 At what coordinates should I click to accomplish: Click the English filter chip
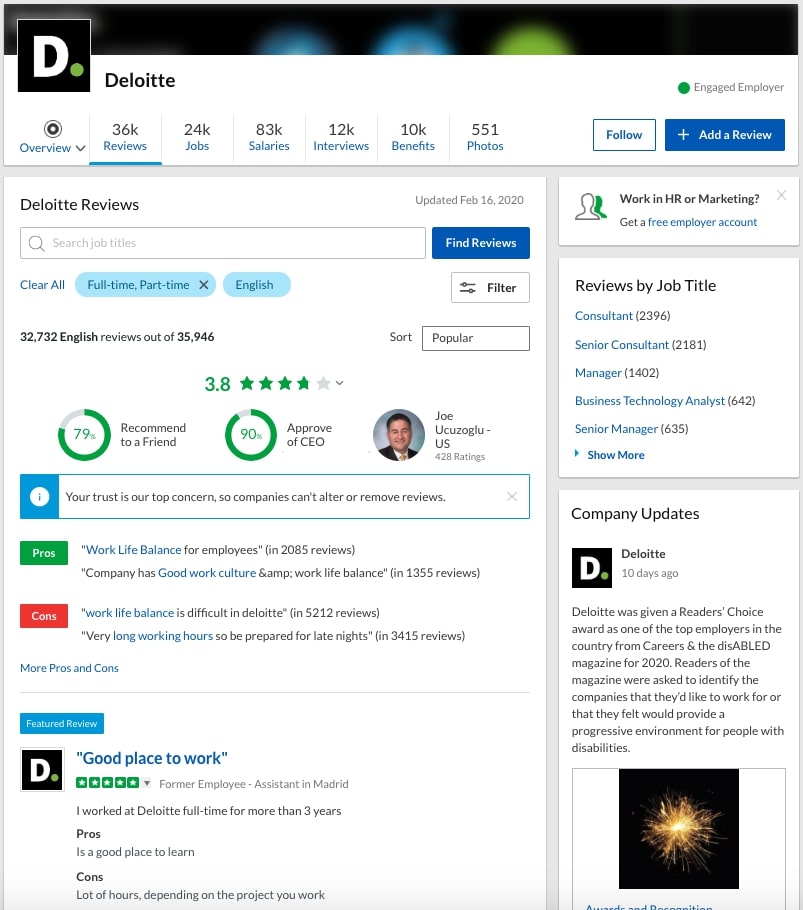[256, 284]
